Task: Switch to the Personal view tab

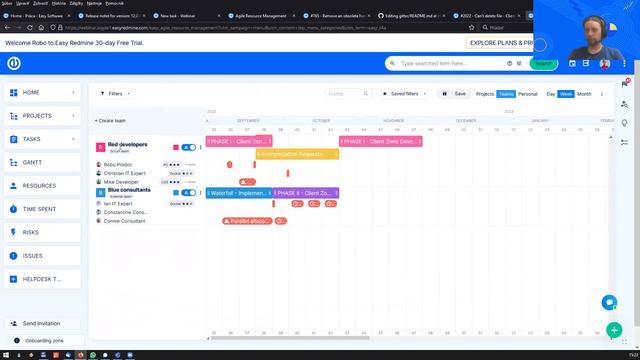Action: point(528,94)
